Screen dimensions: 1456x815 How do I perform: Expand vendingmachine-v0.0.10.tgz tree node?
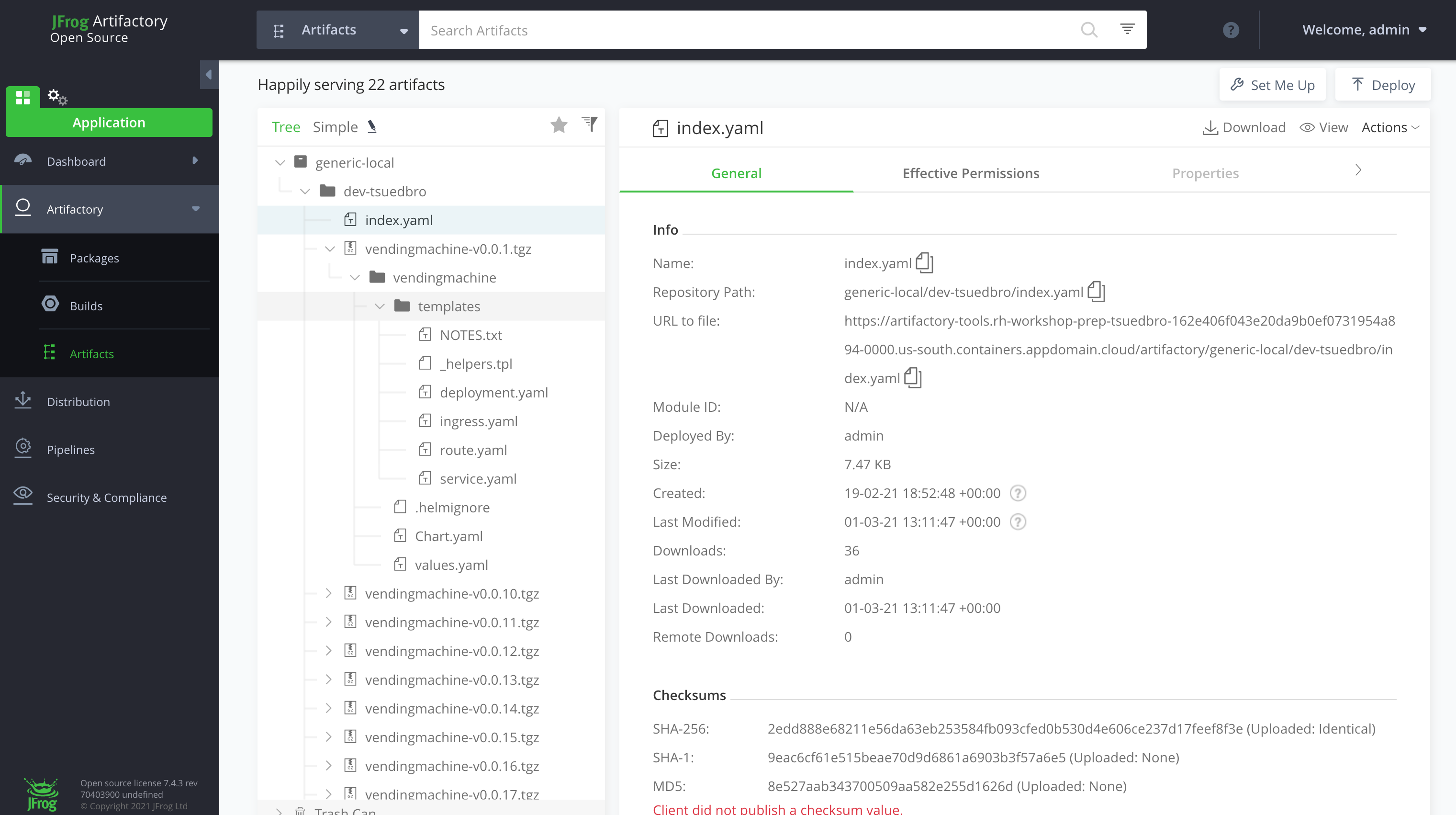(328, 593)
